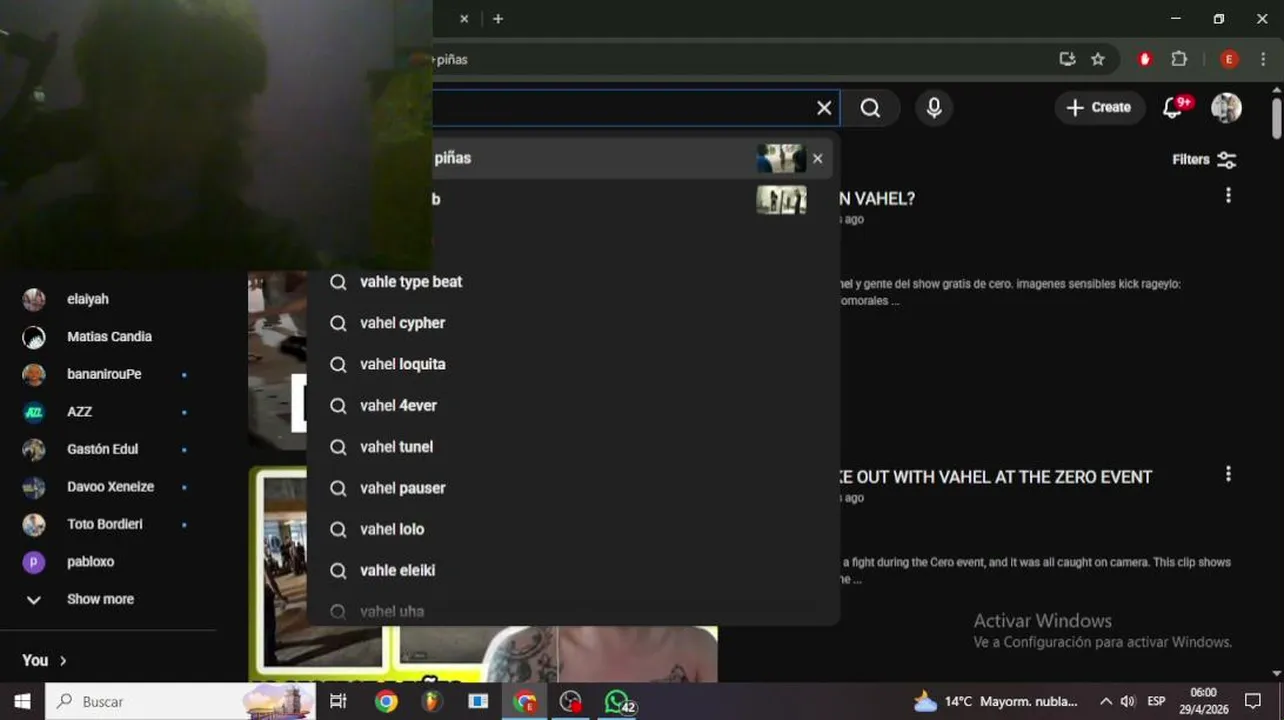
Task: Open a new browser tab
Action: pos(498,18)
